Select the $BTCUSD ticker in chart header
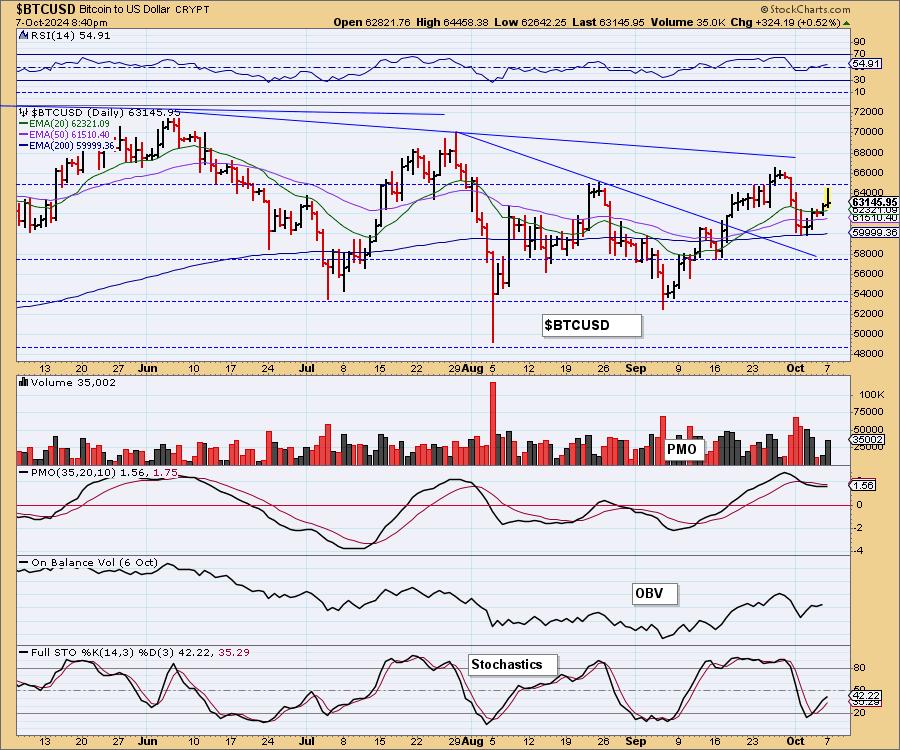The height and width of the screenshot is (750, 900). pos(45,9)
